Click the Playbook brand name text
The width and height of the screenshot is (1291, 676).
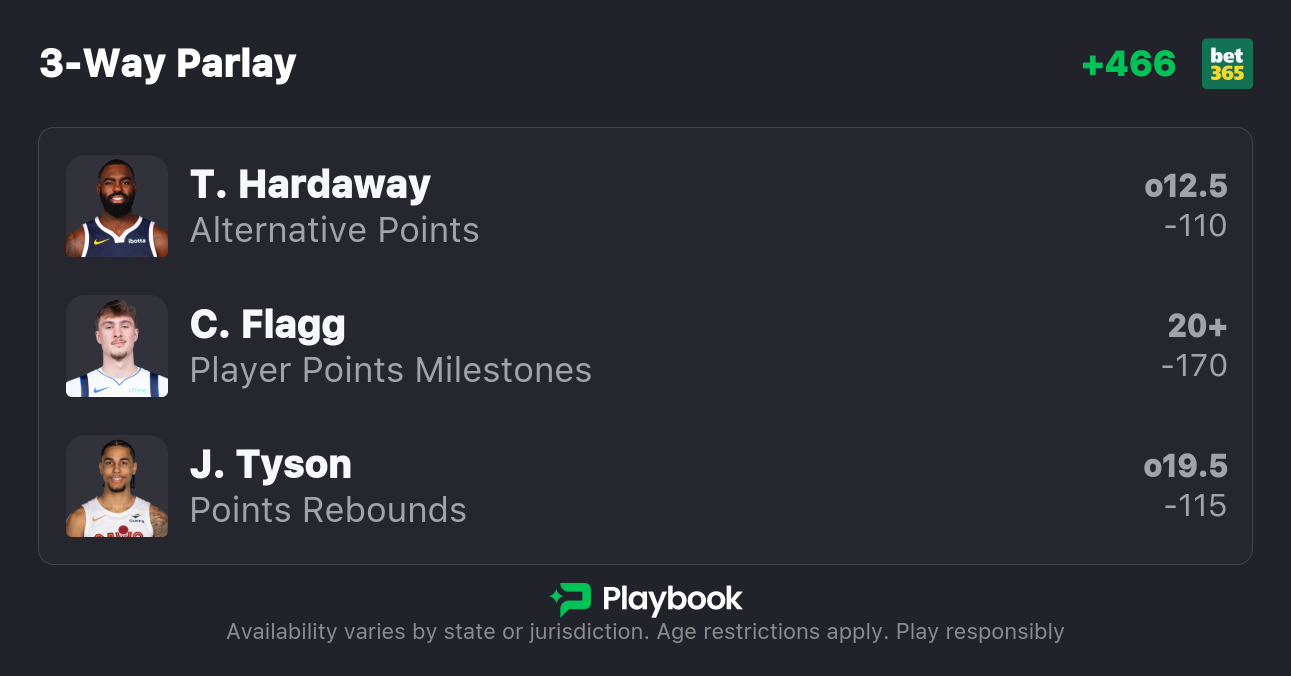click(x=672, y=599)
